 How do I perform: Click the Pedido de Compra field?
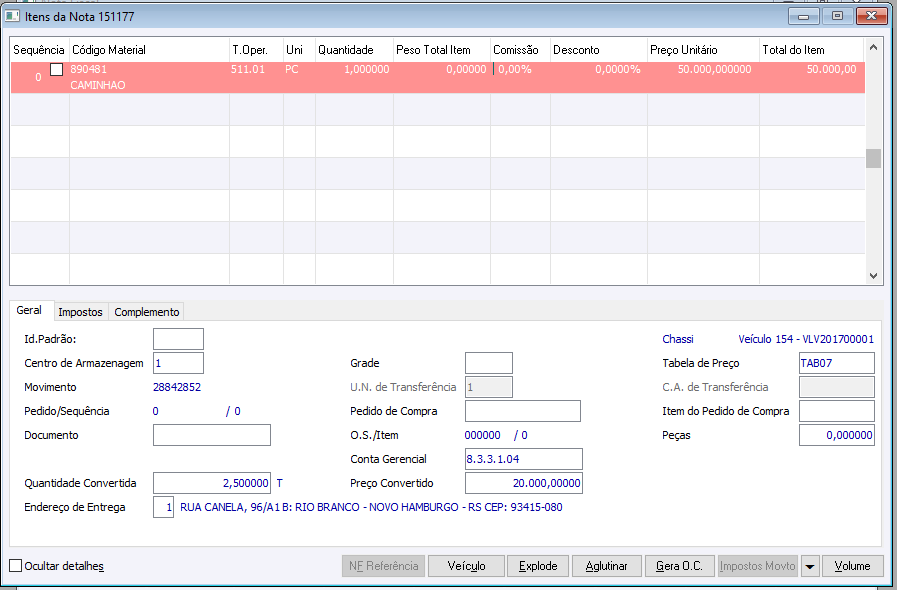523,411
